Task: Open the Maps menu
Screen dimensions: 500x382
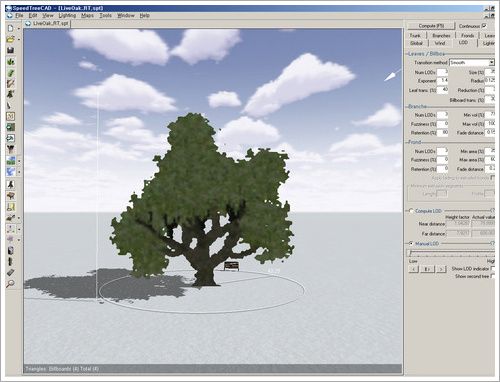Action: 87,15
